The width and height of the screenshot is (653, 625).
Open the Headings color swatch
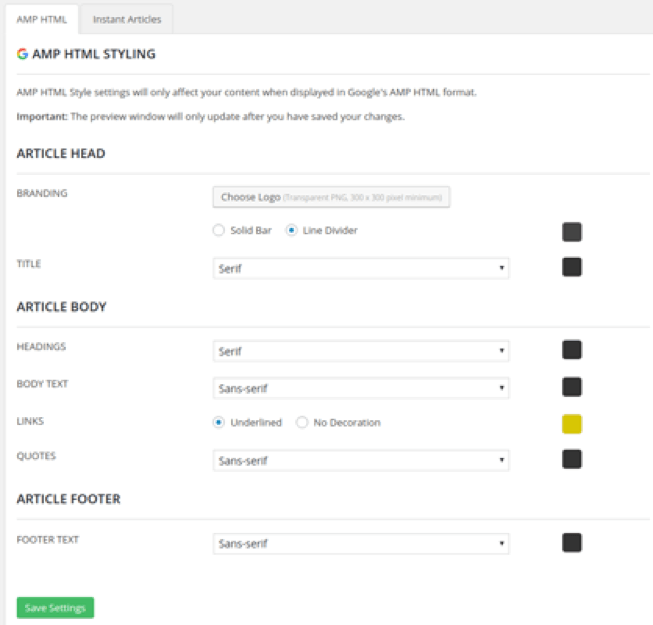pos(572,350)
